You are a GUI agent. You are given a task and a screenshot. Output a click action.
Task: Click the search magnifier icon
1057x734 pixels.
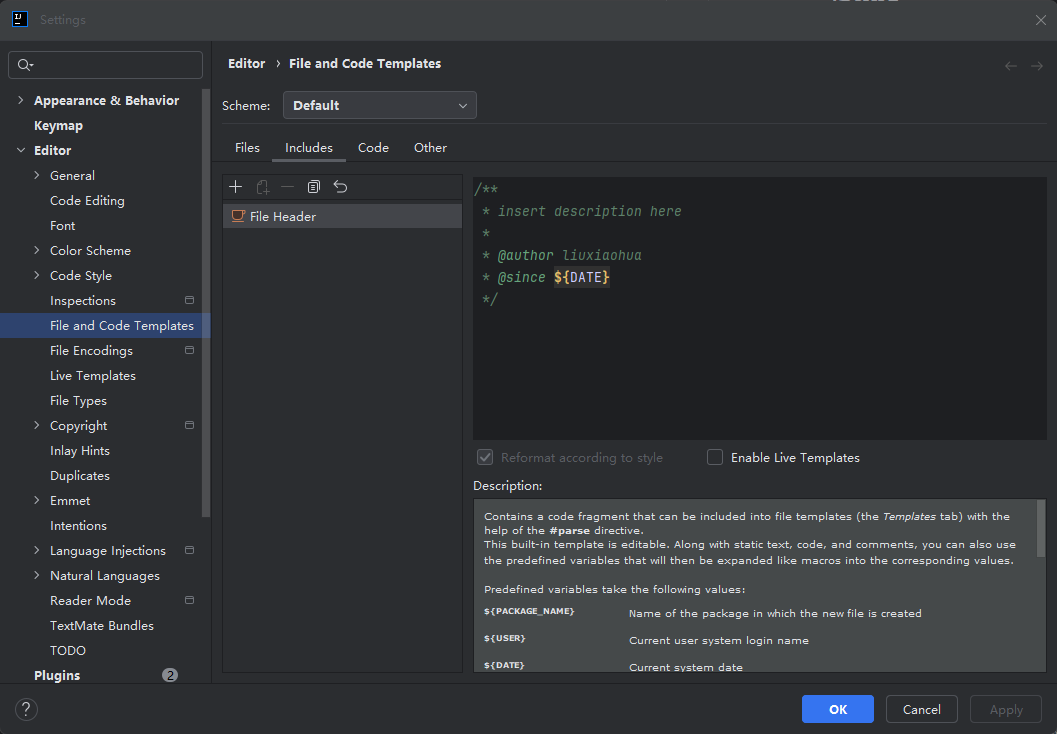click(x=25, y=65)
